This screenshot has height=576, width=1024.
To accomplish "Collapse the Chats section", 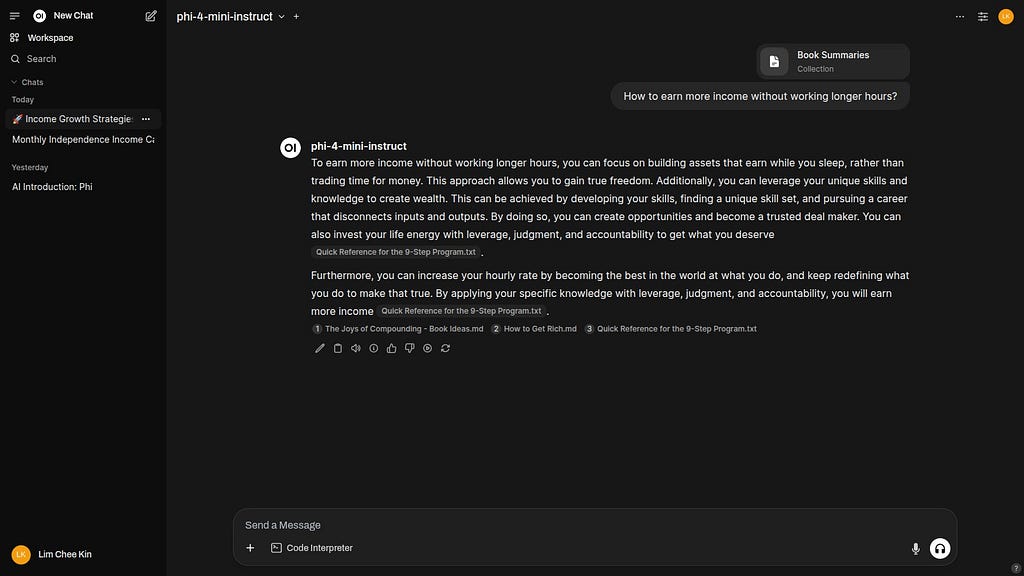I will [x=27, y=82].
